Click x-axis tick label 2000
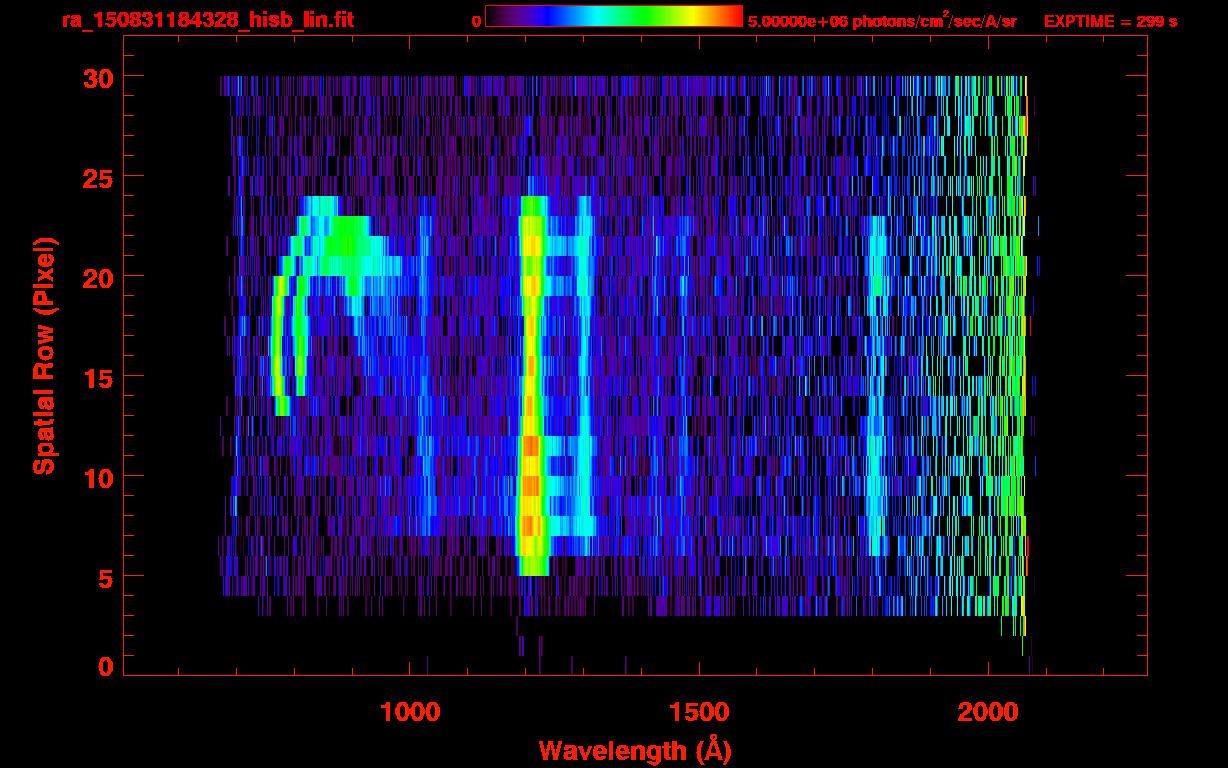Screen dimensions: 1228x768 point(987,712)
